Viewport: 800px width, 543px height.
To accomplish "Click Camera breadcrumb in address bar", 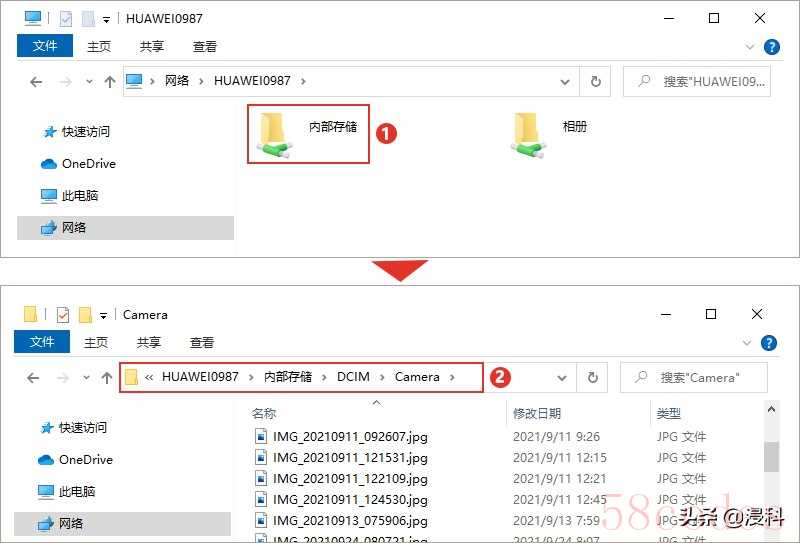I will 417,377.
